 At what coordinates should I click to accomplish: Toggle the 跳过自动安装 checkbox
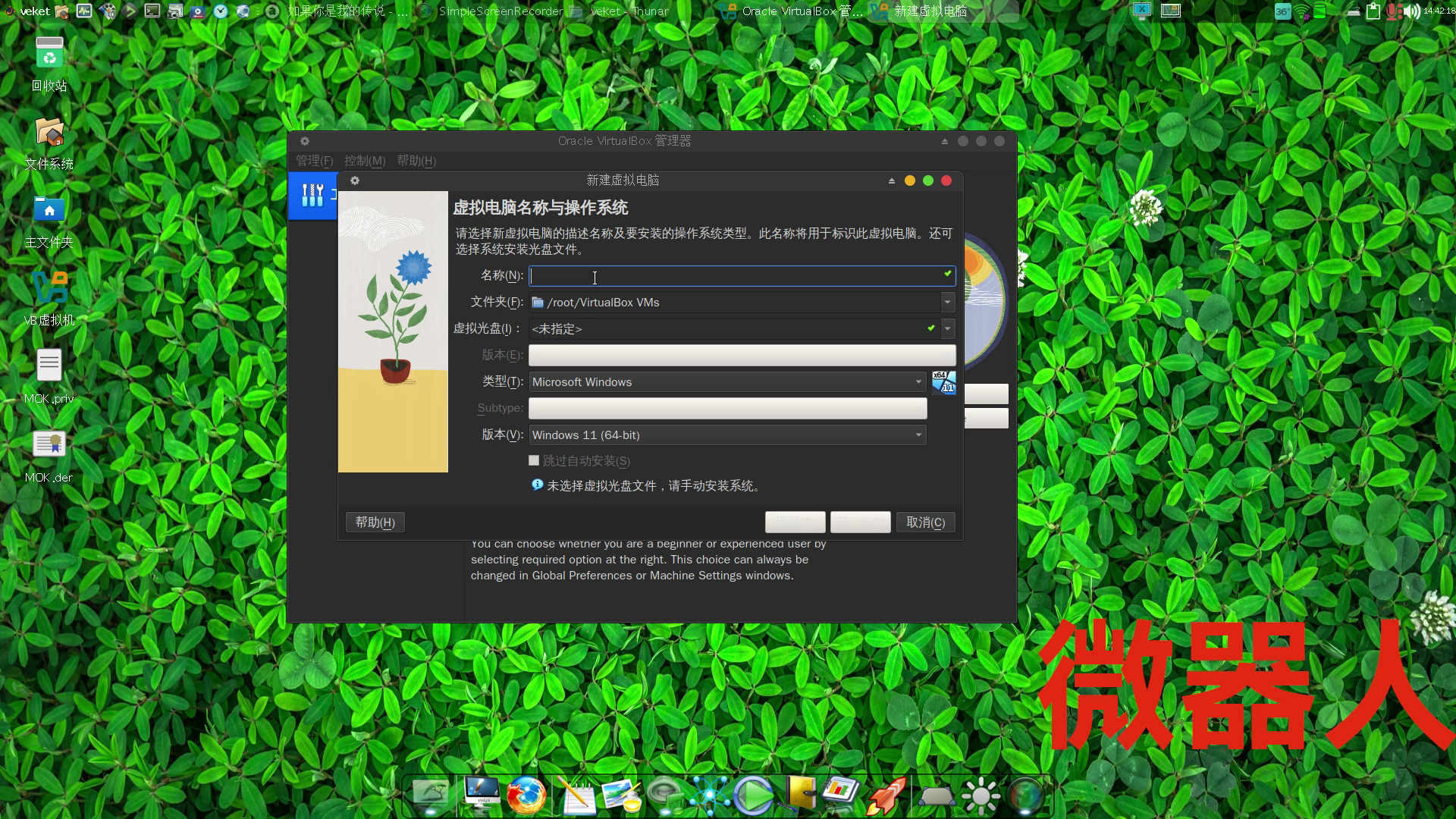[x=534, y=460]
